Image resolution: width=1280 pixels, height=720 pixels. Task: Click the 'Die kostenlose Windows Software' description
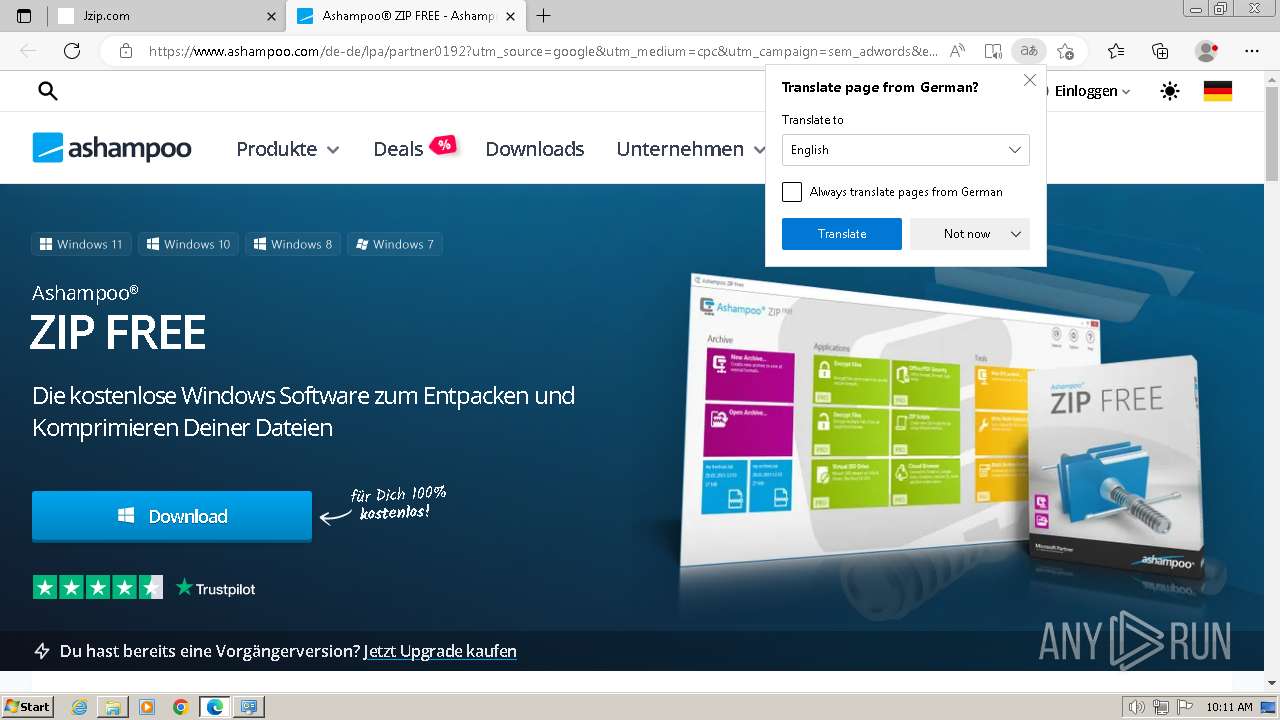click(304, 411)
